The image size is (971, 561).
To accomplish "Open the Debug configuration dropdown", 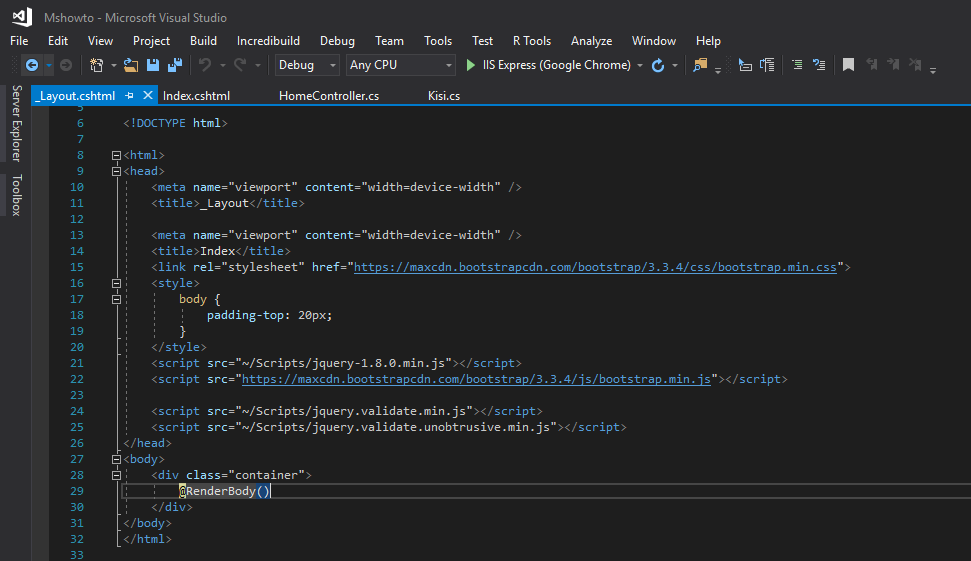I will click(x=307, y=65).
